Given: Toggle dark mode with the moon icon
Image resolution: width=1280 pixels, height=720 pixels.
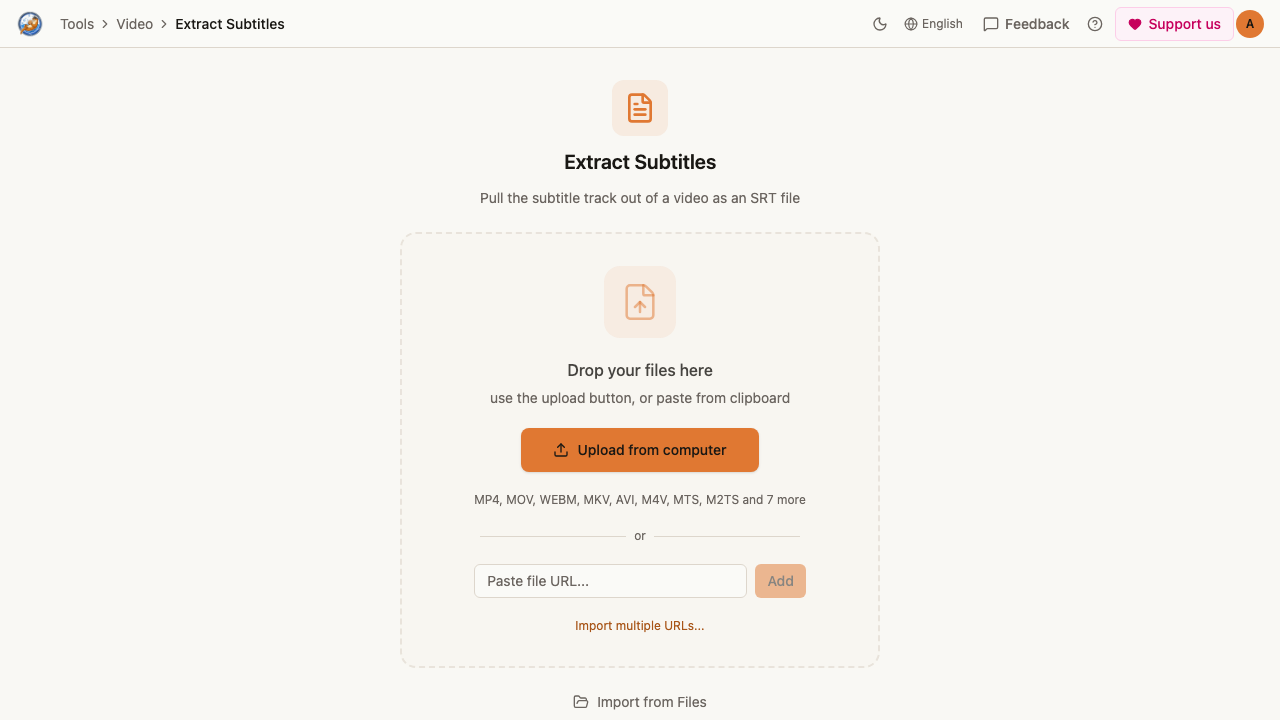Looking at the screenshot, I should tap(880, 24).
